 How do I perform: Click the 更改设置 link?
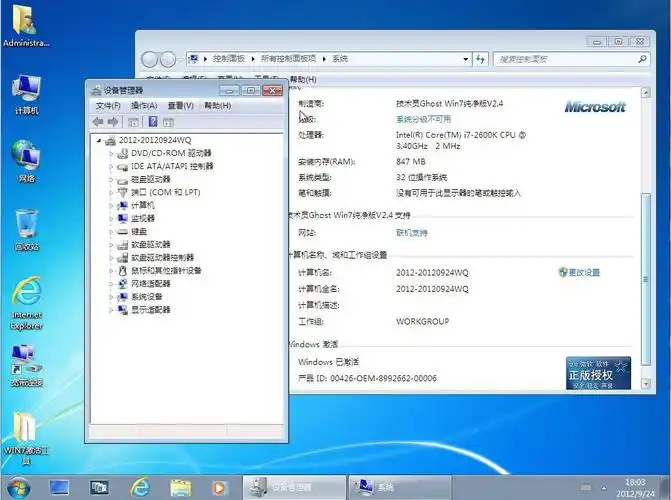click(x=583, y=272)
